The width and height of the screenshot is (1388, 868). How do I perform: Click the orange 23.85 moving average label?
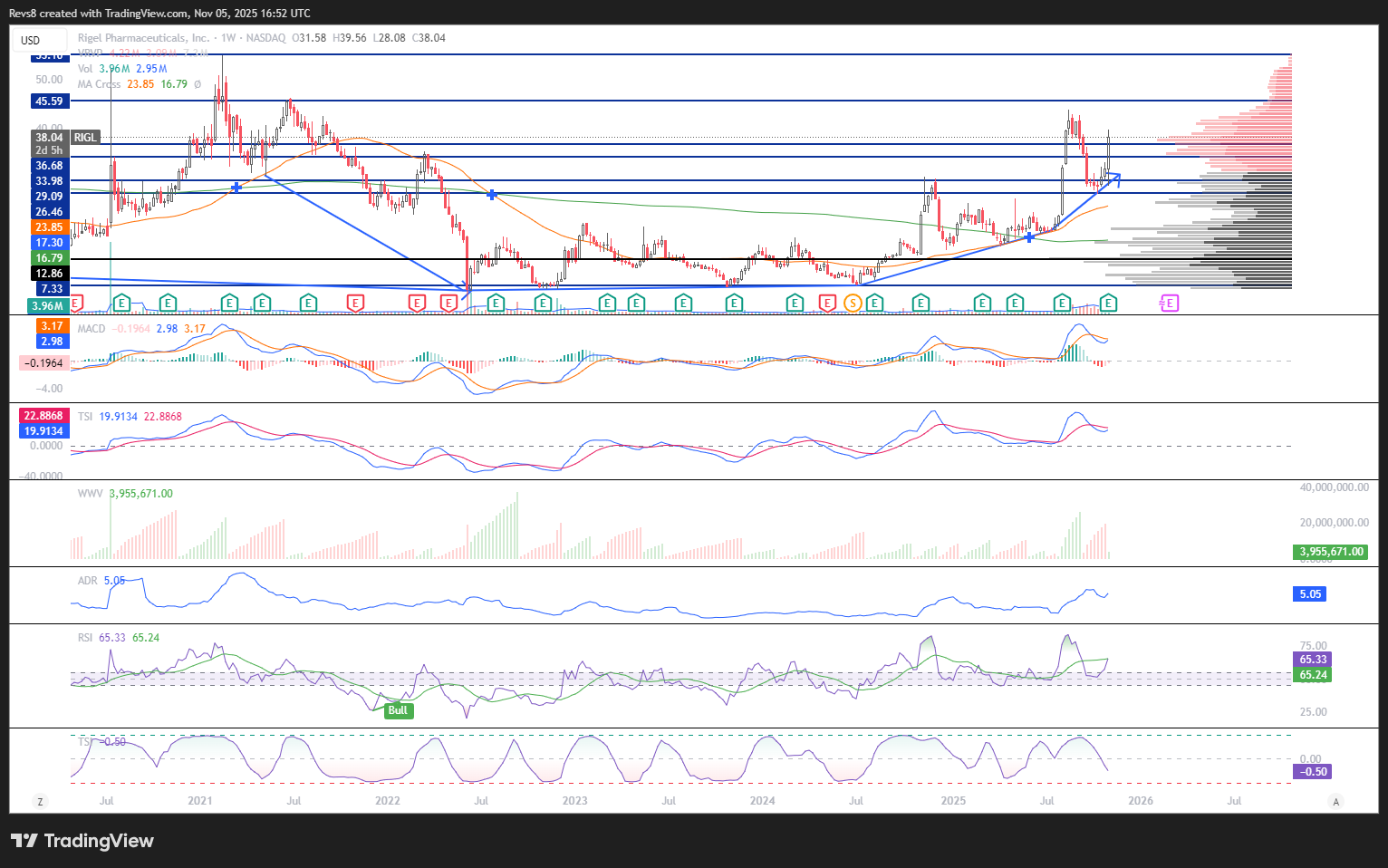click(49, 227)
